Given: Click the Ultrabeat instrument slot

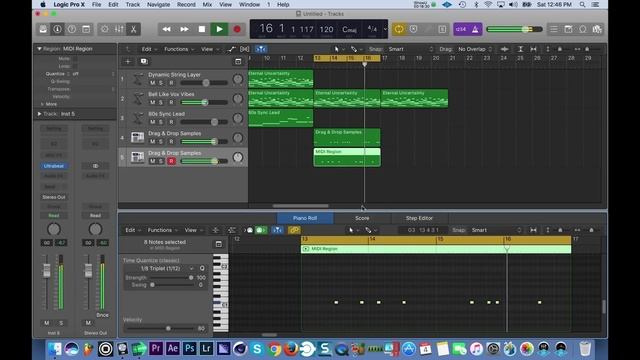Looking at the screenshot, I should pyautogui.click(x=54, y=166).
